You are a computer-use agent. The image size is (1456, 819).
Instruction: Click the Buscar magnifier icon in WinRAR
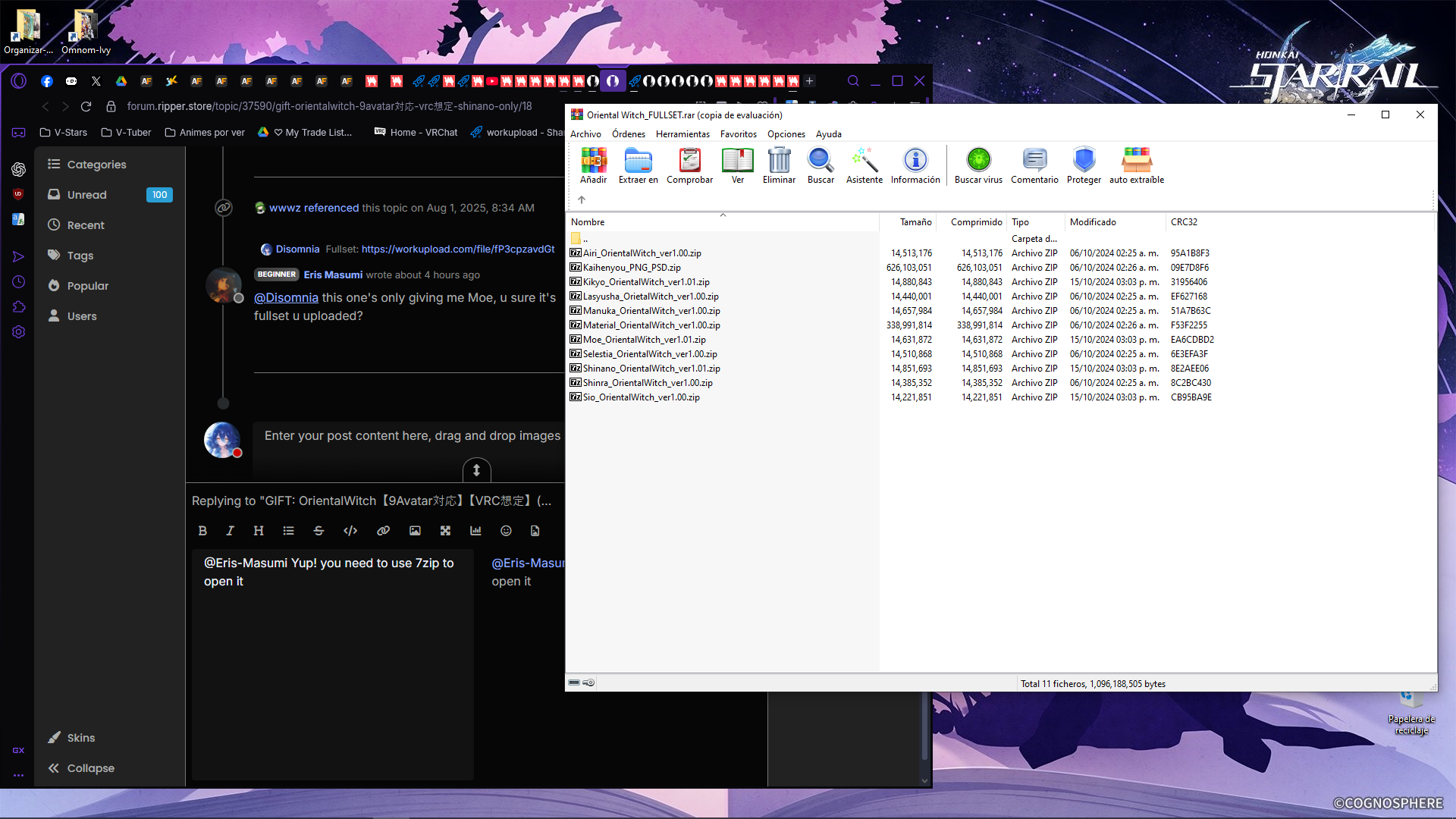coord(821,165)
